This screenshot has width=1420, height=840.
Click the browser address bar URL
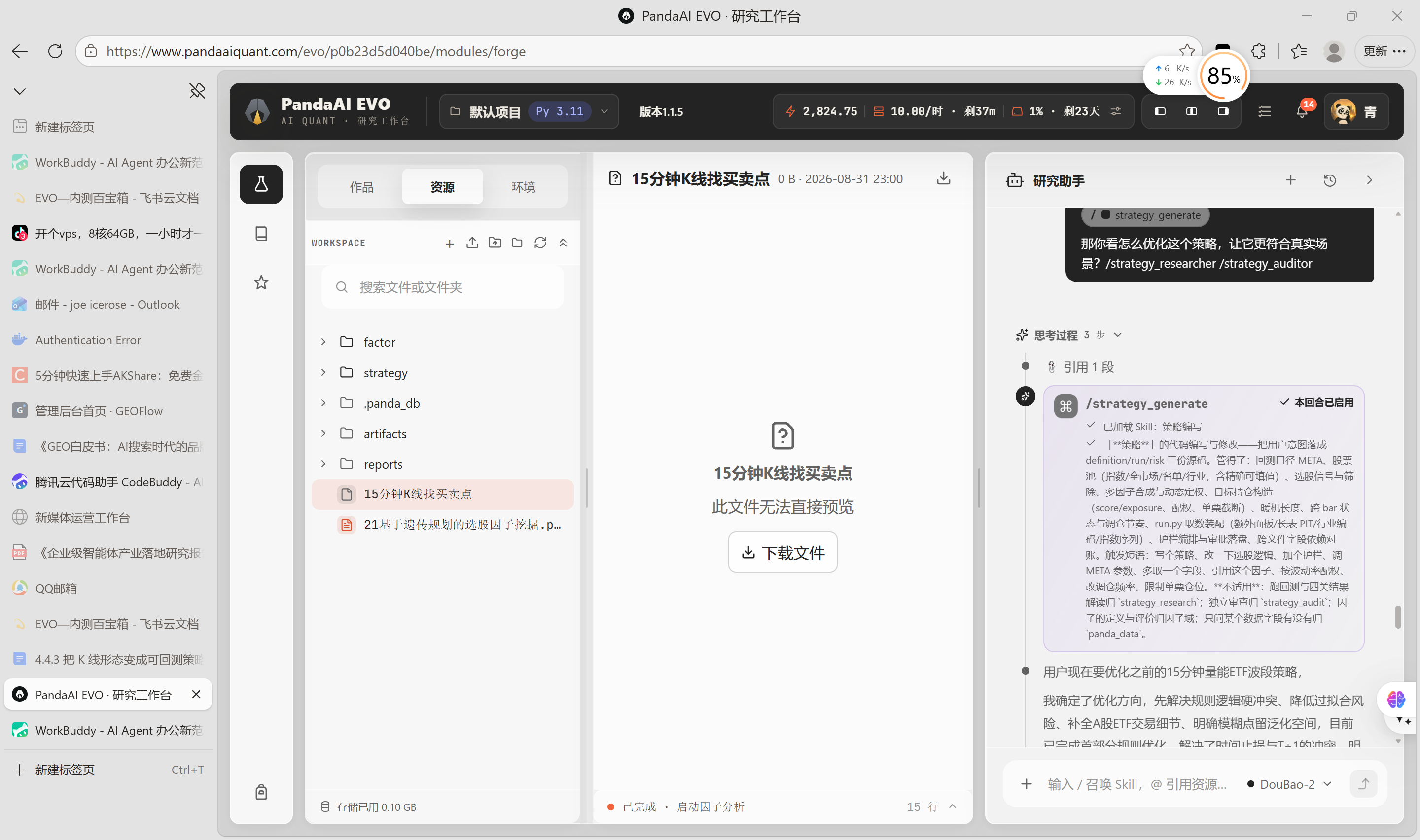(316, 51)
